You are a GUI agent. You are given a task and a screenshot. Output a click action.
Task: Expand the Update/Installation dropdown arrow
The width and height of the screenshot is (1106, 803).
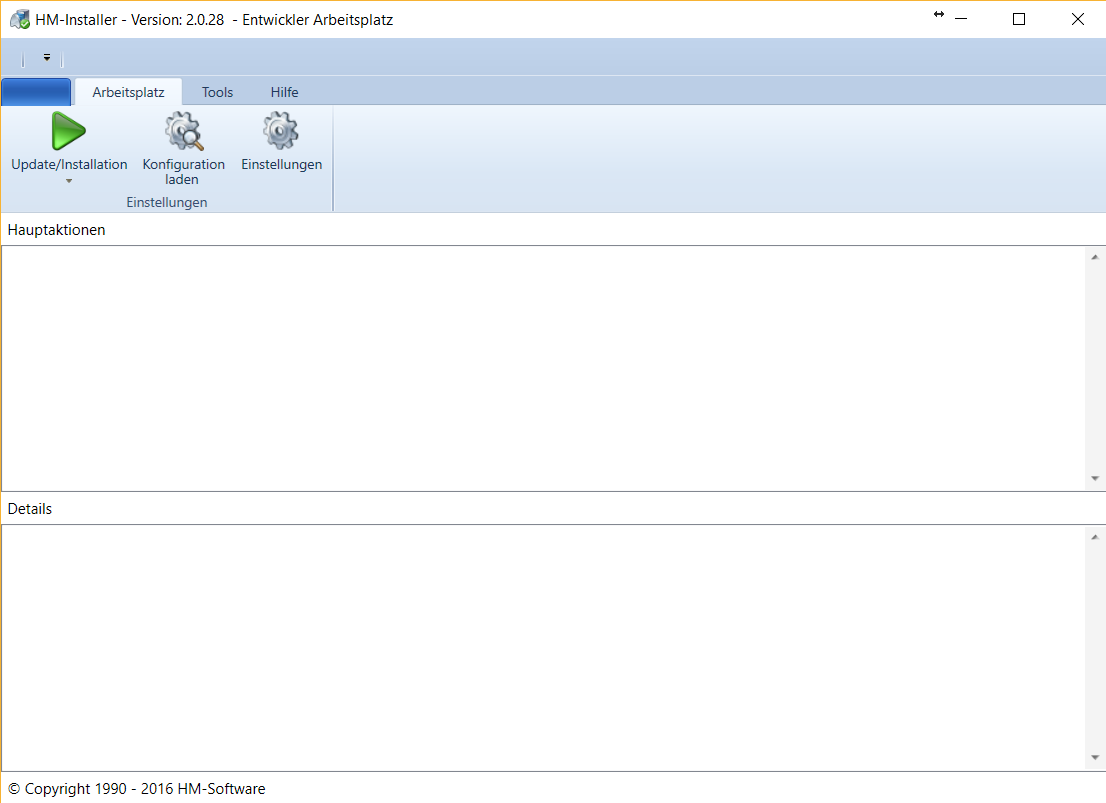[69, 181]
